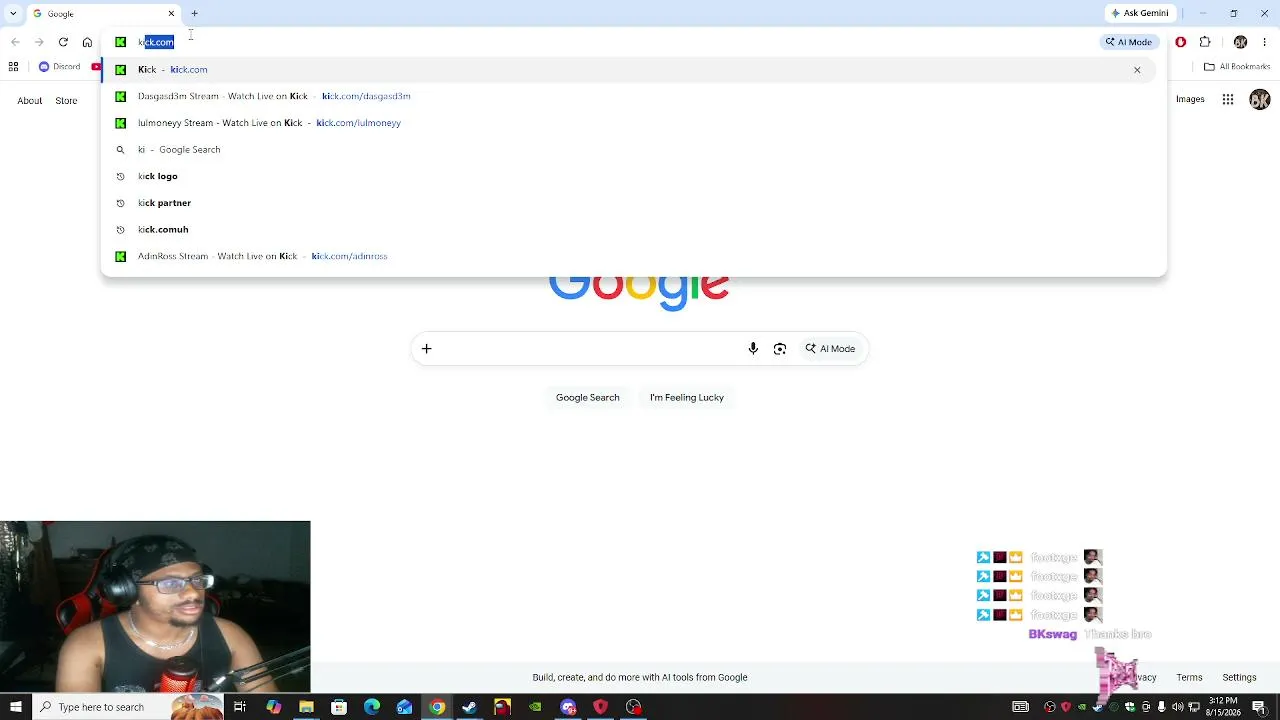Open the NVIDIA app on the taskbar

[x=535, y=707]
